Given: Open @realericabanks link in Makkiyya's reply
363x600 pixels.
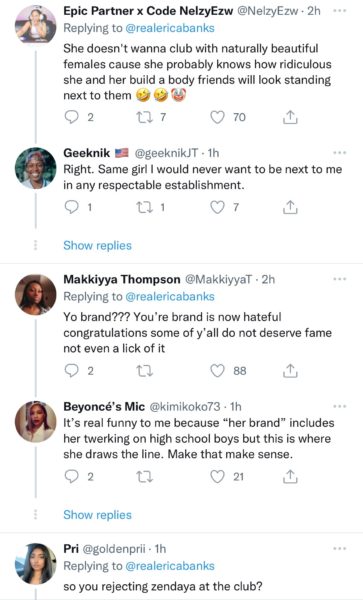Looking at the screenshot, I should click(170, 297).
